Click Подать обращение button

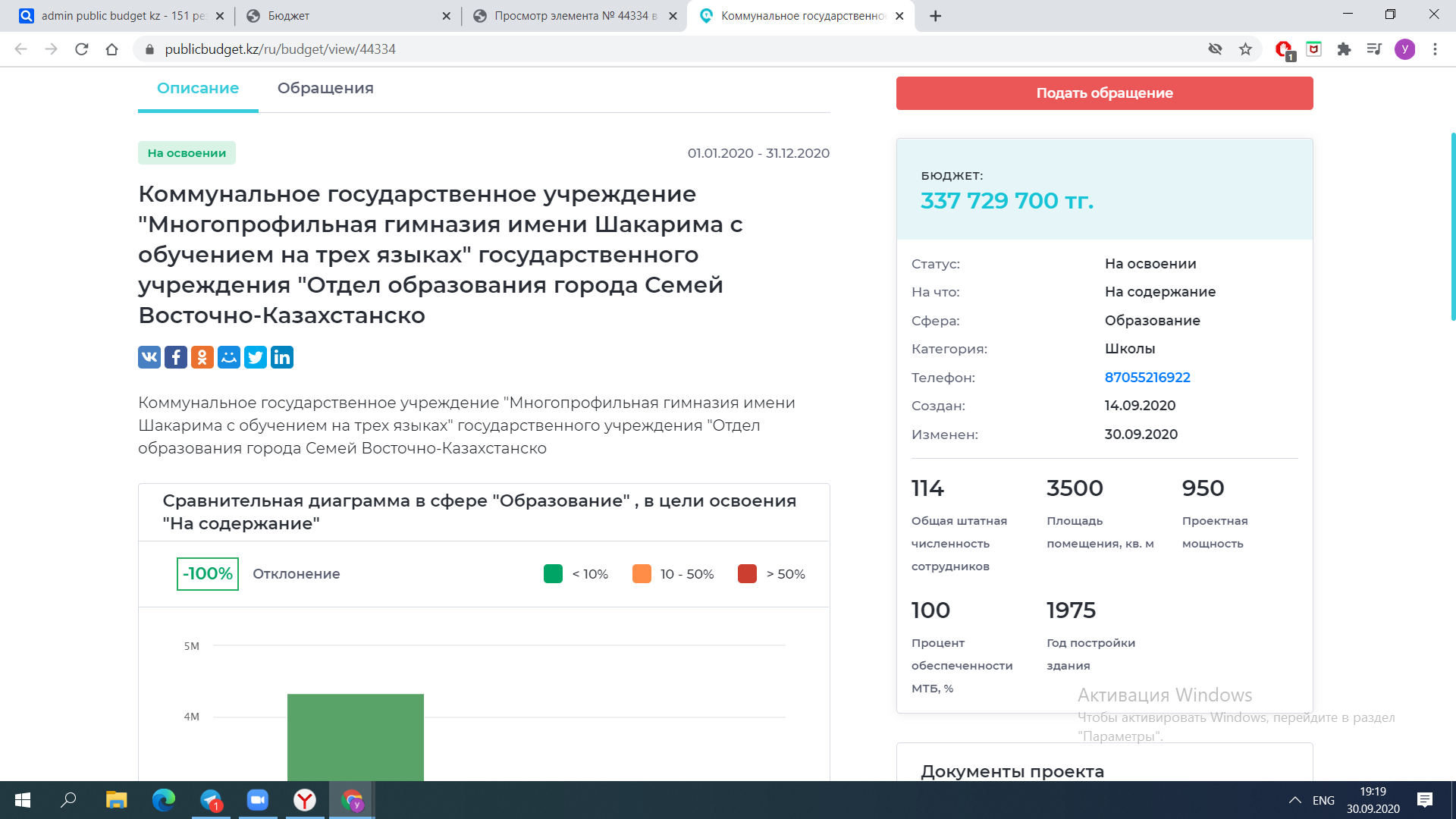[x=1104, y=93]
